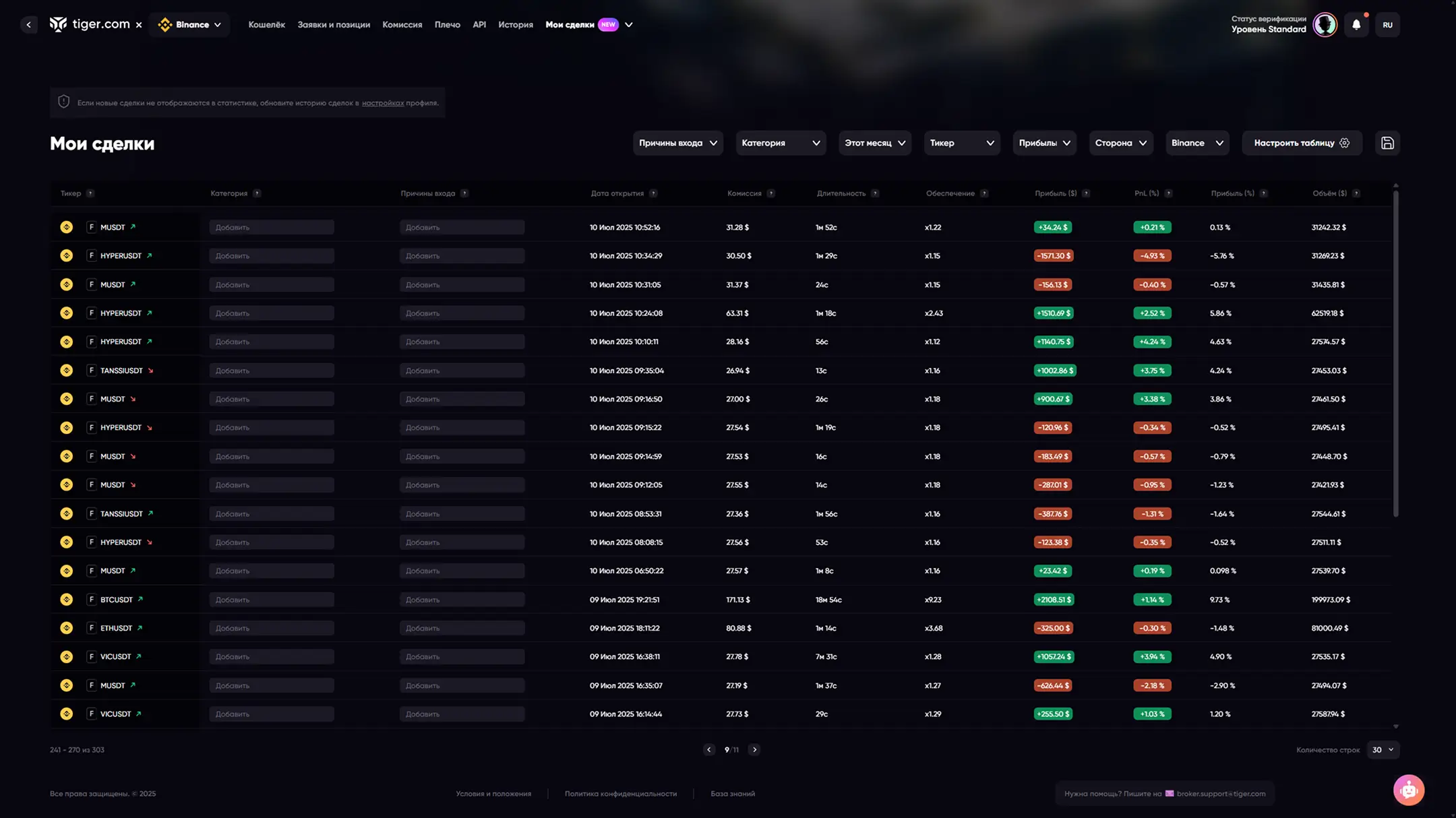Viewport: 1456px width, 818px height.
Task: Open the Сторона filter dropdown
Action: 1120,143
